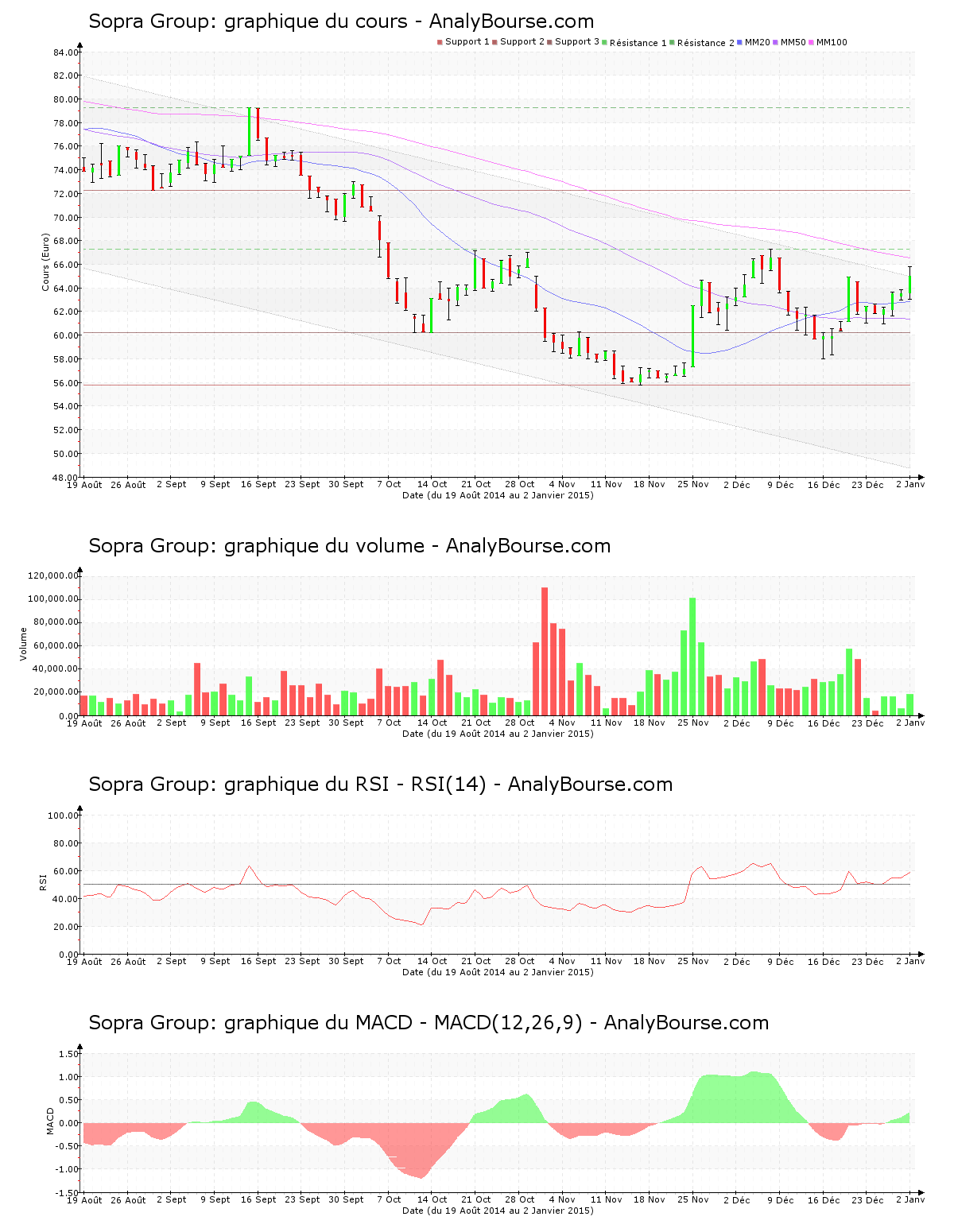Click '25 Nov' date on price chart

coord(693,484)
